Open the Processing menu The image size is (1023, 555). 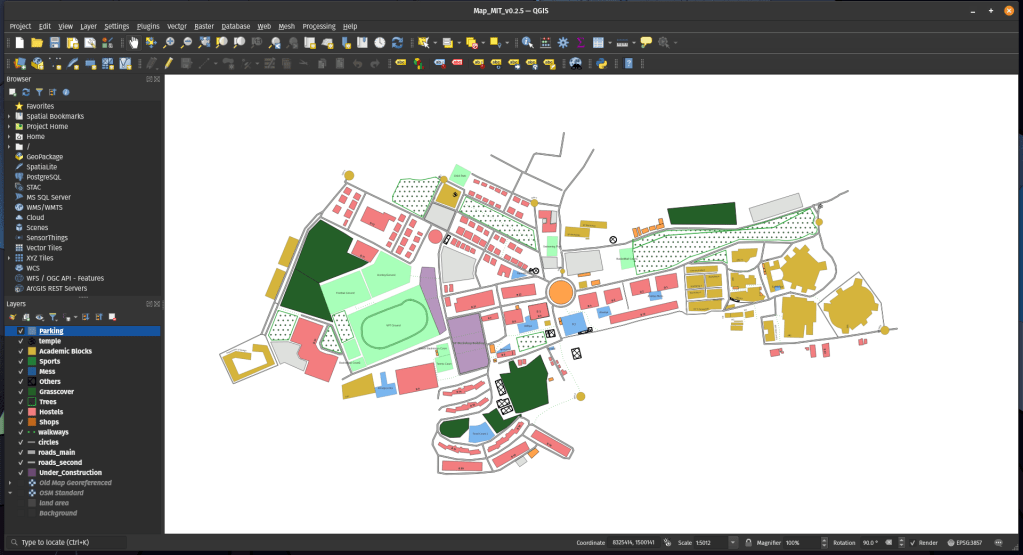[x=318, y=26]
